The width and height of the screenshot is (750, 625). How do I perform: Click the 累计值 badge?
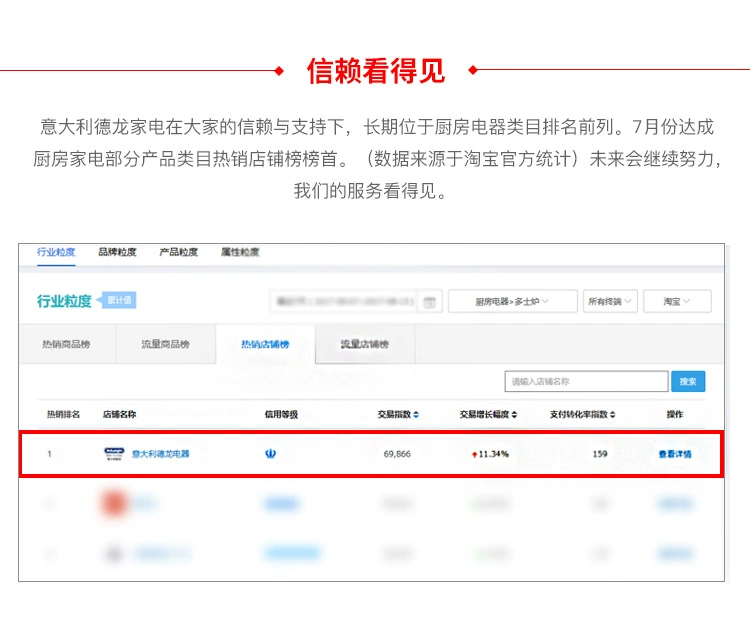(x=117, y=300)
